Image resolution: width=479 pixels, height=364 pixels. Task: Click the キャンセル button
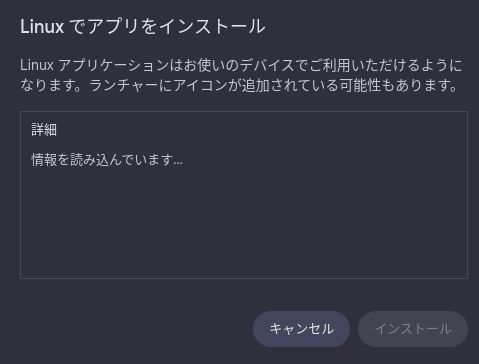pyautogui.click(x=301, y=329)
